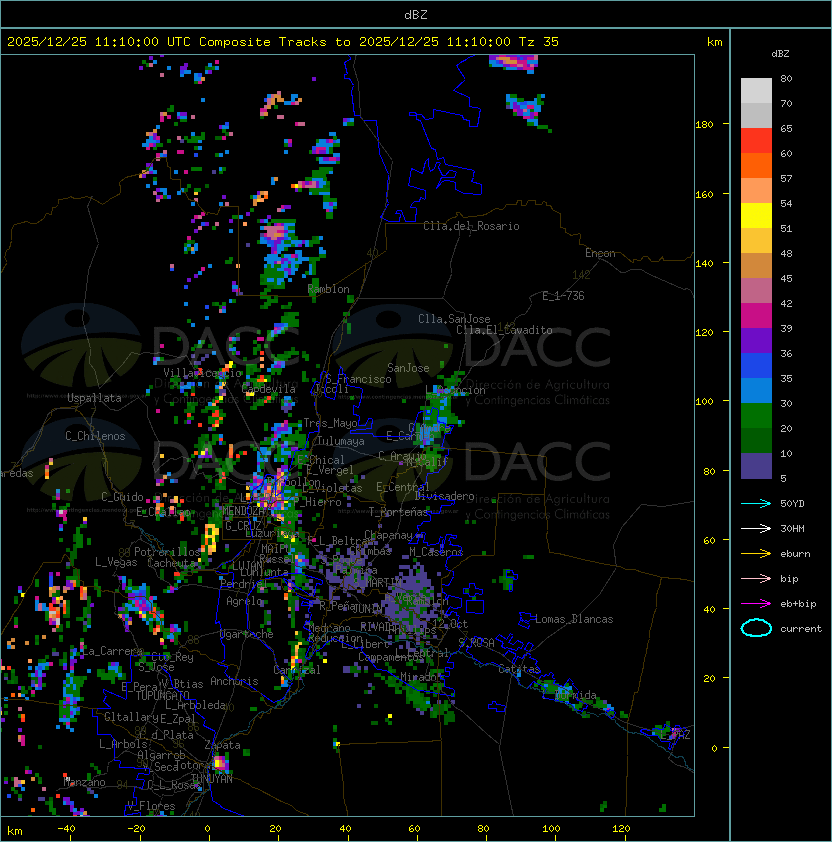This screenshot has width=832, height=842.
Task: Click the white 30HM arrow in legend
Action: 756,528
